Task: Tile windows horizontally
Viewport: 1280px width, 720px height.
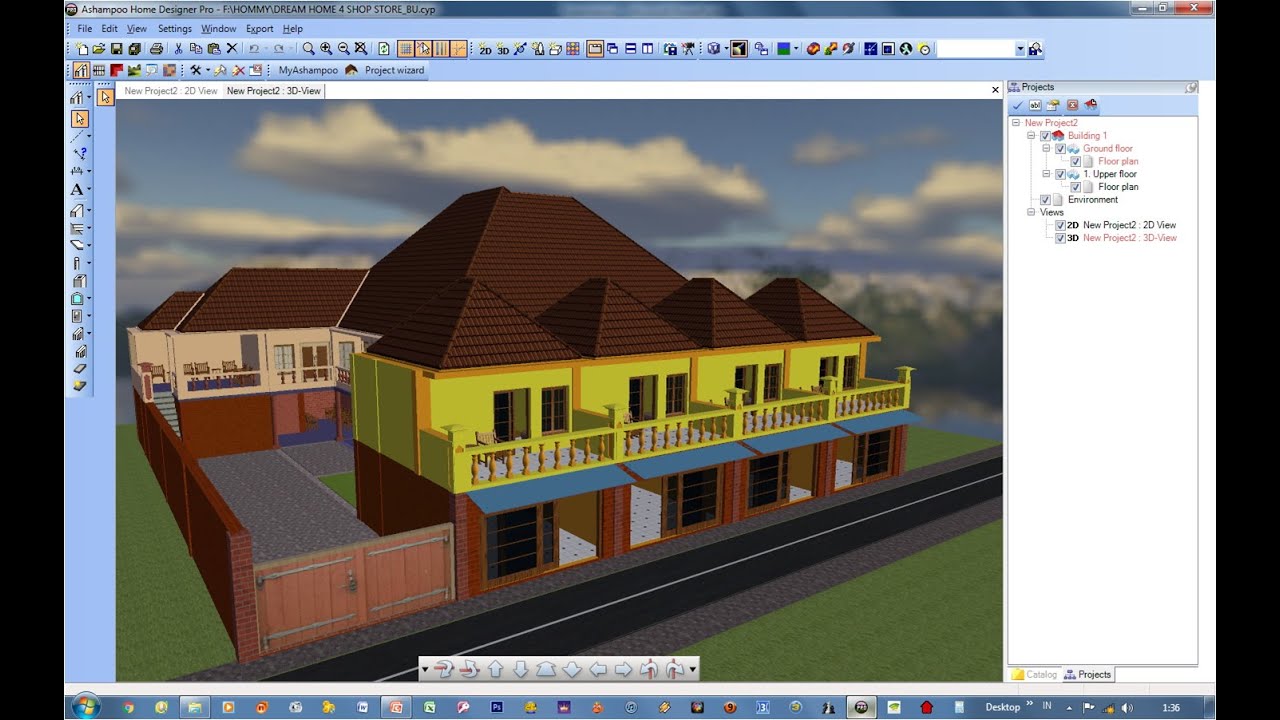Action: point(630,48)
